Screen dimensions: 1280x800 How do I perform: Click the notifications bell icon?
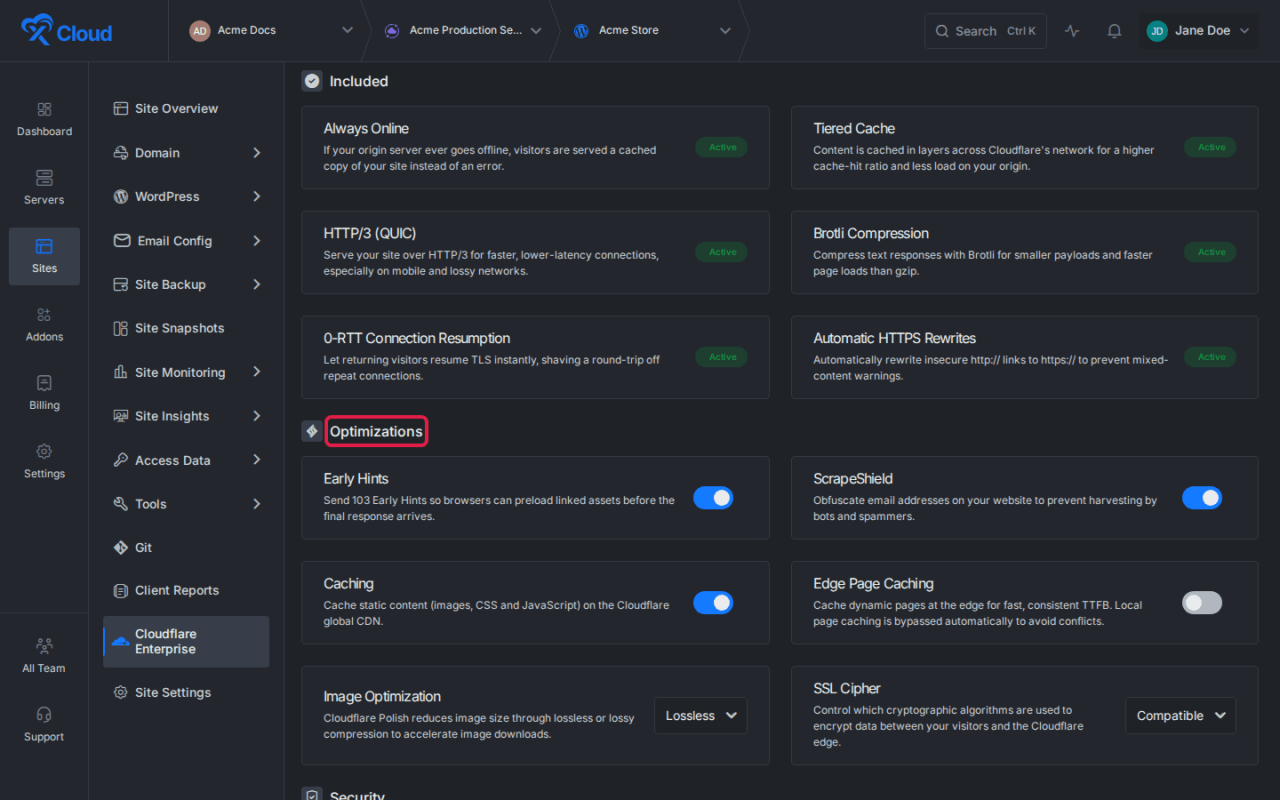point(1114,31)
